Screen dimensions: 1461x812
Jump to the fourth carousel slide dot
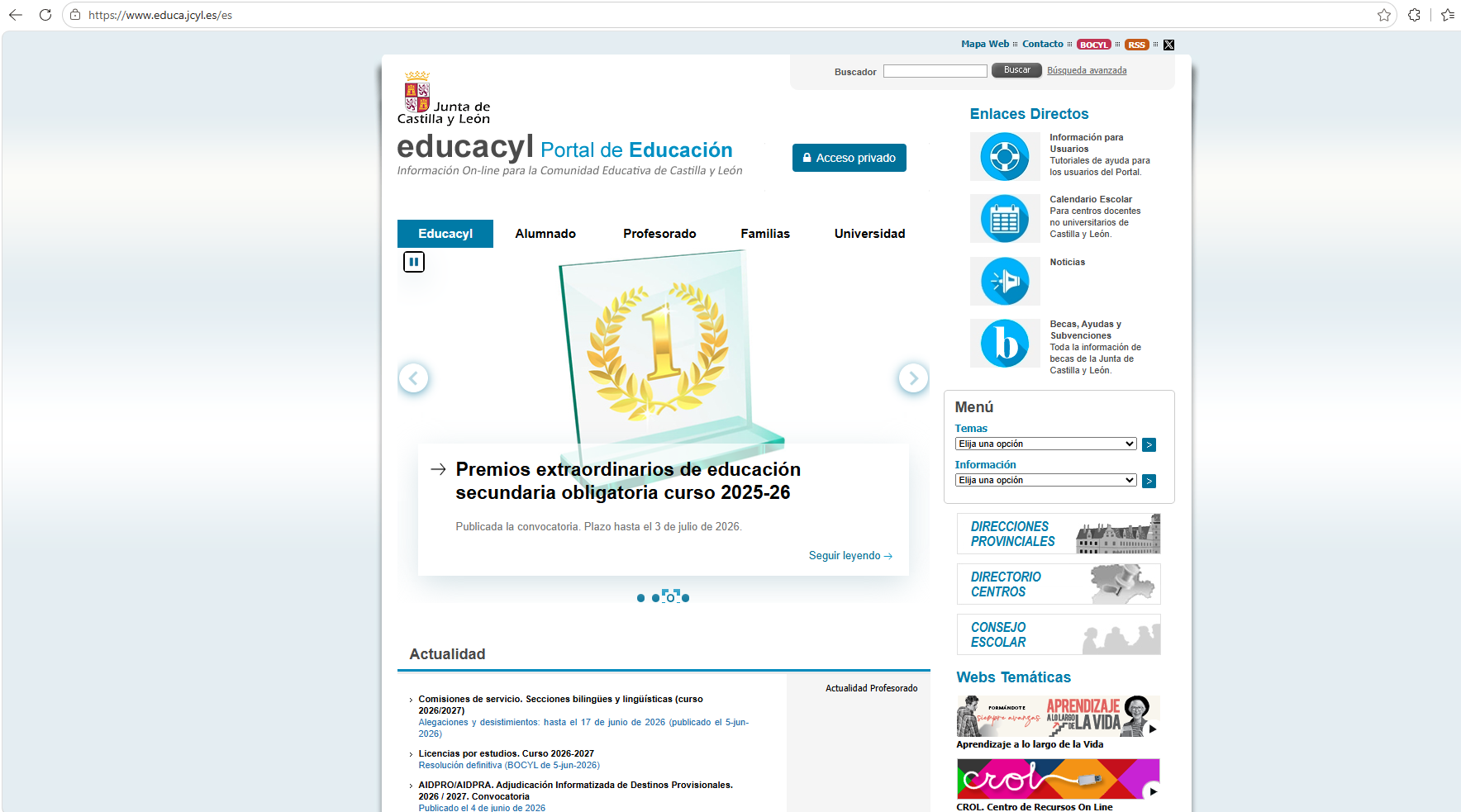click(685, 598)
